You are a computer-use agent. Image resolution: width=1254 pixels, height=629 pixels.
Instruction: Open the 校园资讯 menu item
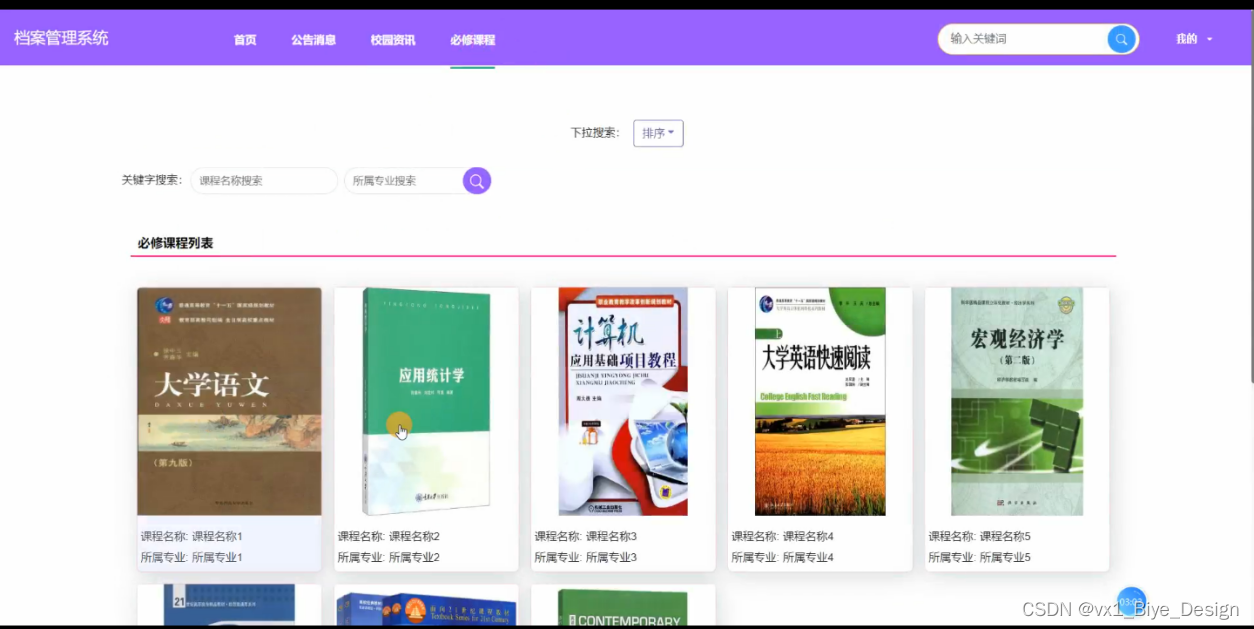coord(393,40)
